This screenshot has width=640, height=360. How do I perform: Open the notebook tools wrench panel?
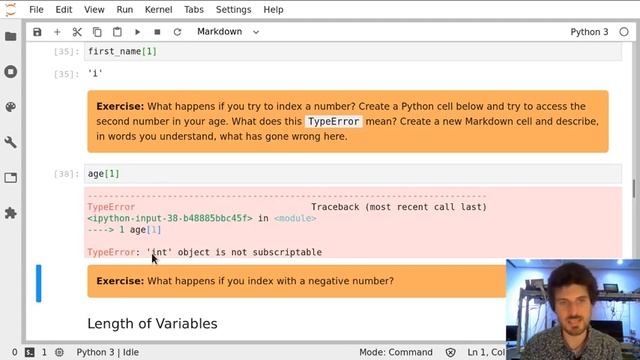point(11,142)
